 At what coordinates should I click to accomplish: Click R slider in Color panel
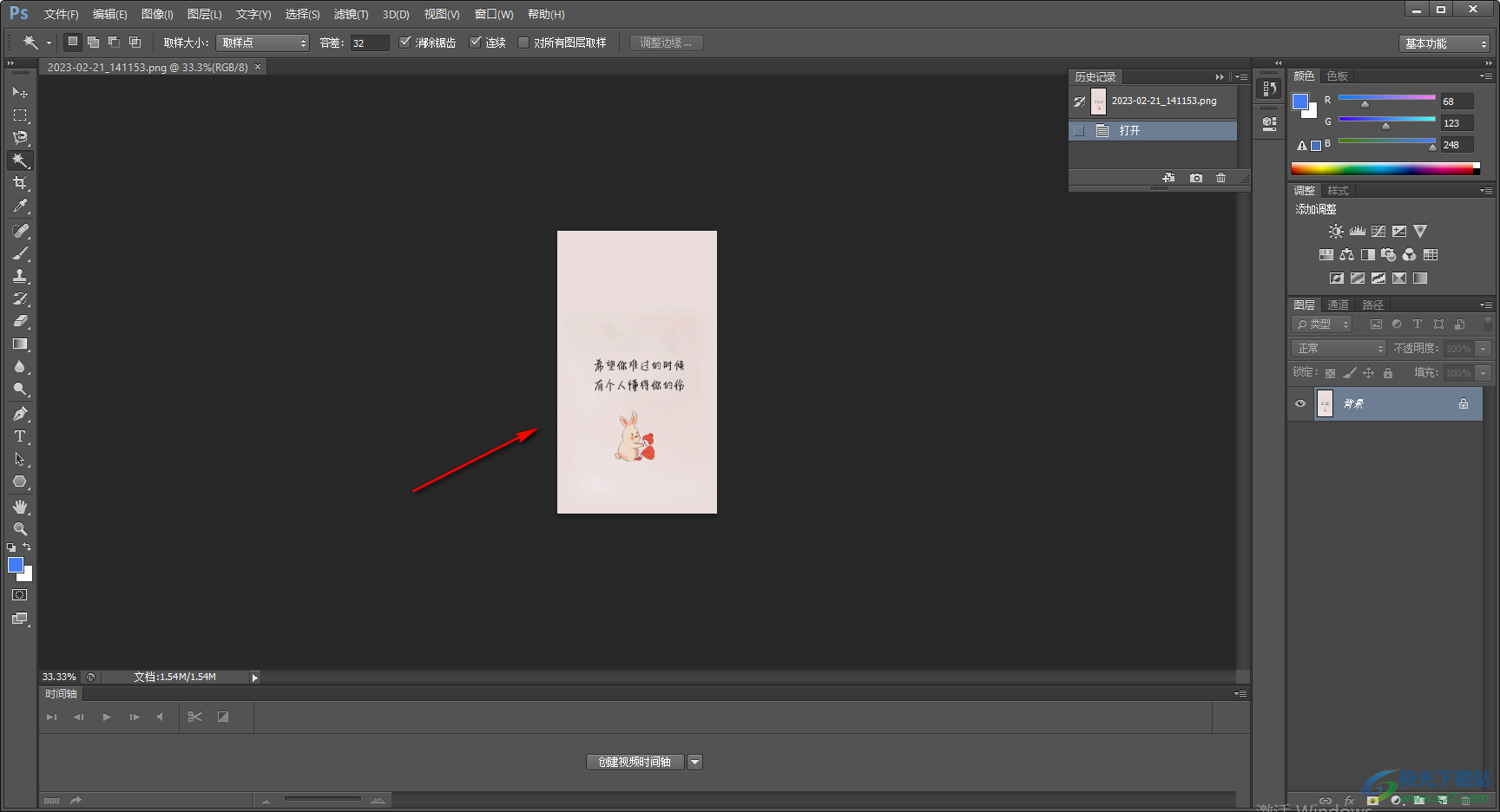1386,99
